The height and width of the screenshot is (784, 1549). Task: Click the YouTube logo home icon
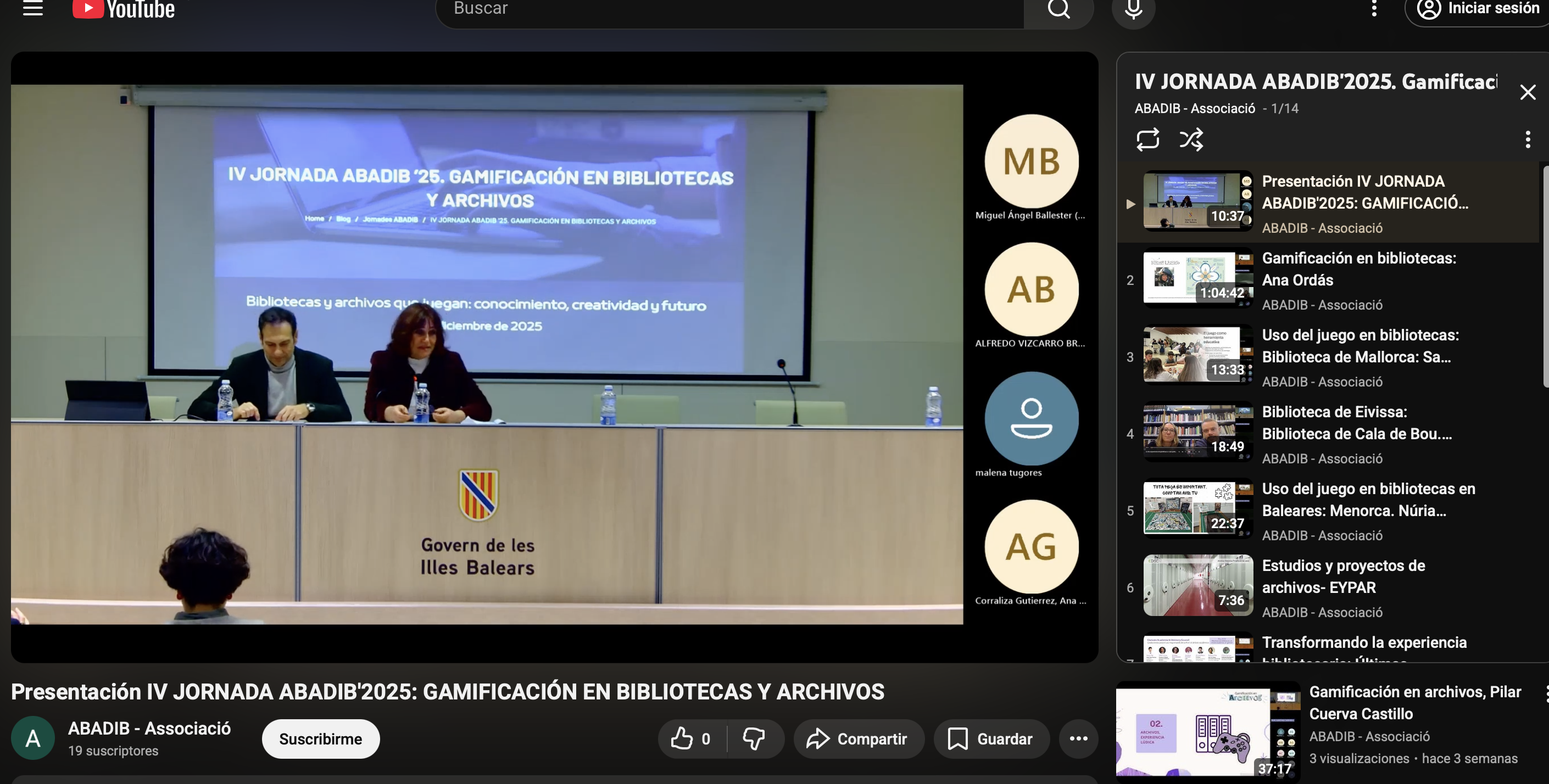point(123,9)
